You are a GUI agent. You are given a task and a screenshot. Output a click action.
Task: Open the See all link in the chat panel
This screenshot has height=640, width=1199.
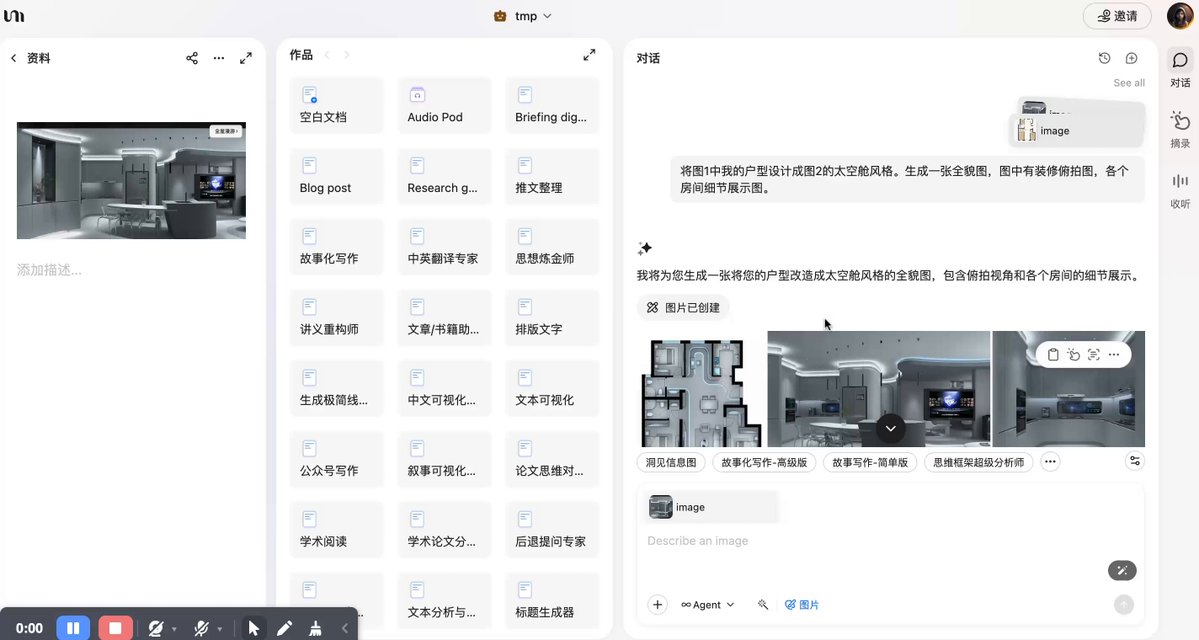coord(1128,82)
